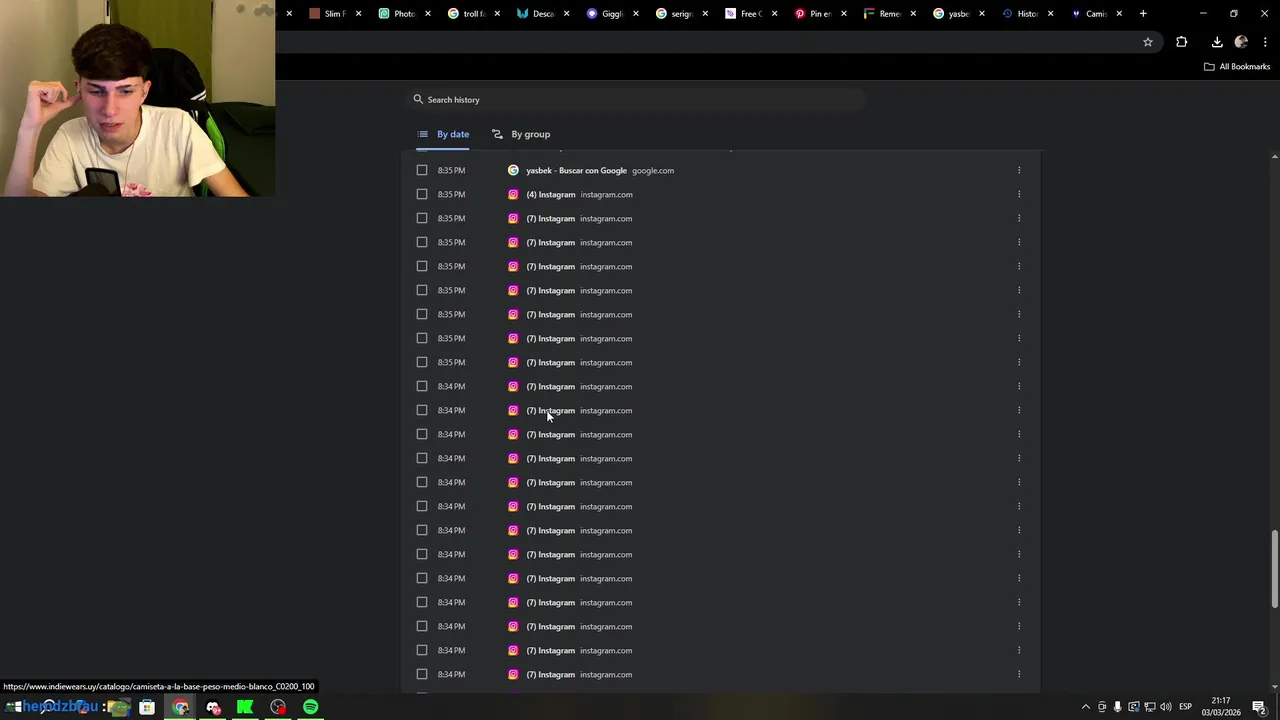Open Spotify from the taskbar
Viewport: 1280px width, 720px height.
click(311, 707)
